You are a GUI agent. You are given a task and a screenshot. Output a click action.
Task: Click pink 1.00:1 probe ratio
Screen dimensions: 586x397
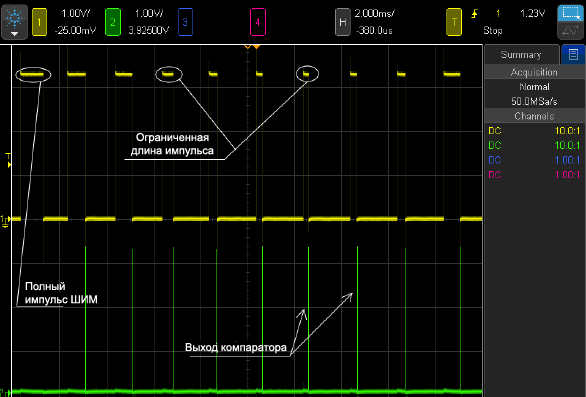567,175
